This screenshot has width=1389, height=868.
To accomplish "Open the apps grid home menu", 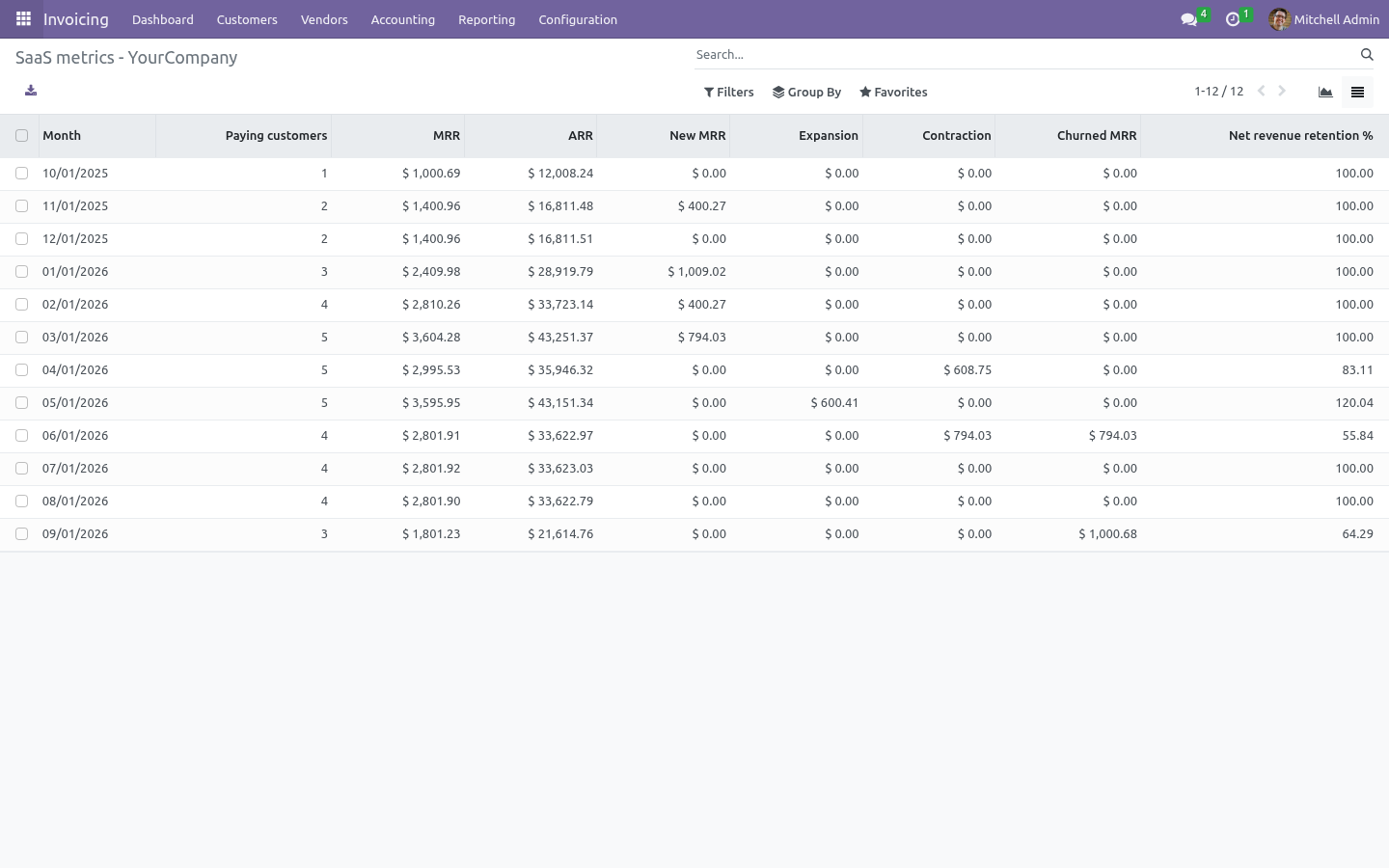I will tap(23, 18).
